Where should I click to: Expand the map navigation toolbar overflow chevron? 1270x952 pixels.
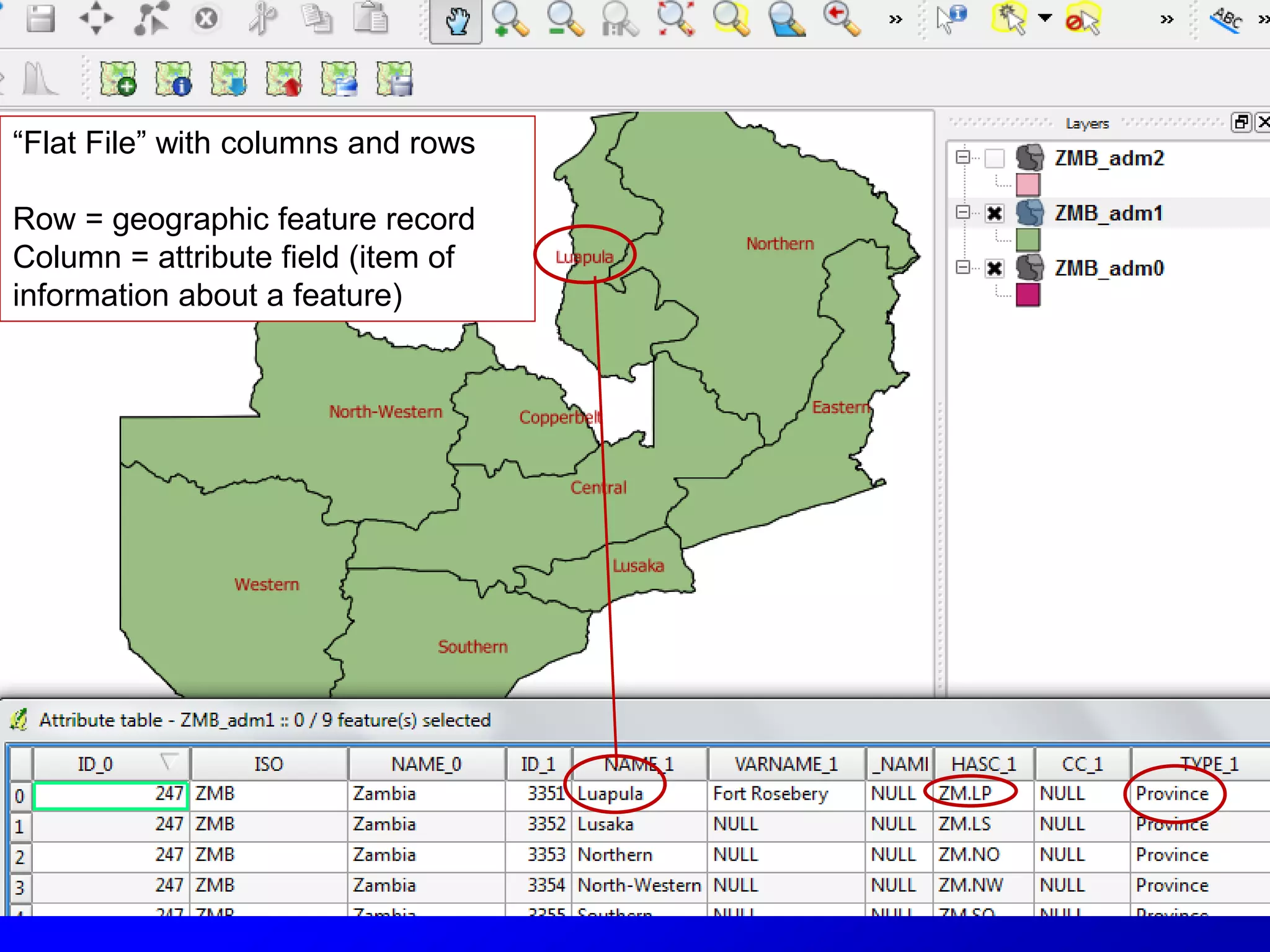pyautogui.click(x=895, y=20)
